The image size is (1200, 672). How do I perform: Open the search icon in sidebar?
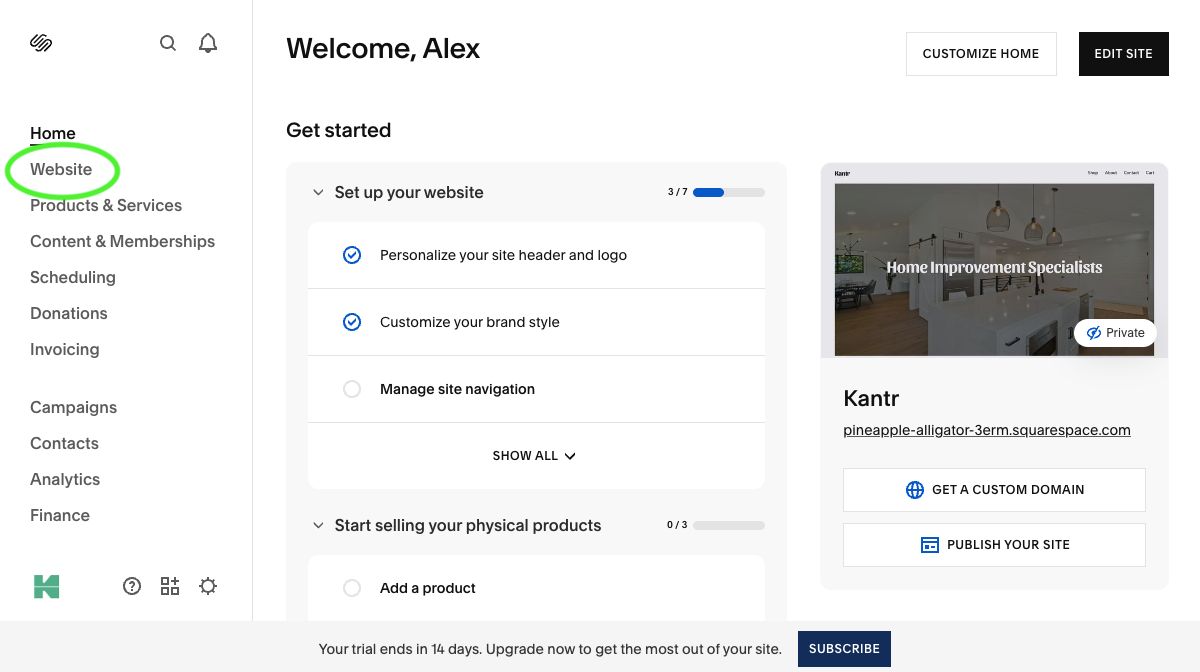coord(168,43)
